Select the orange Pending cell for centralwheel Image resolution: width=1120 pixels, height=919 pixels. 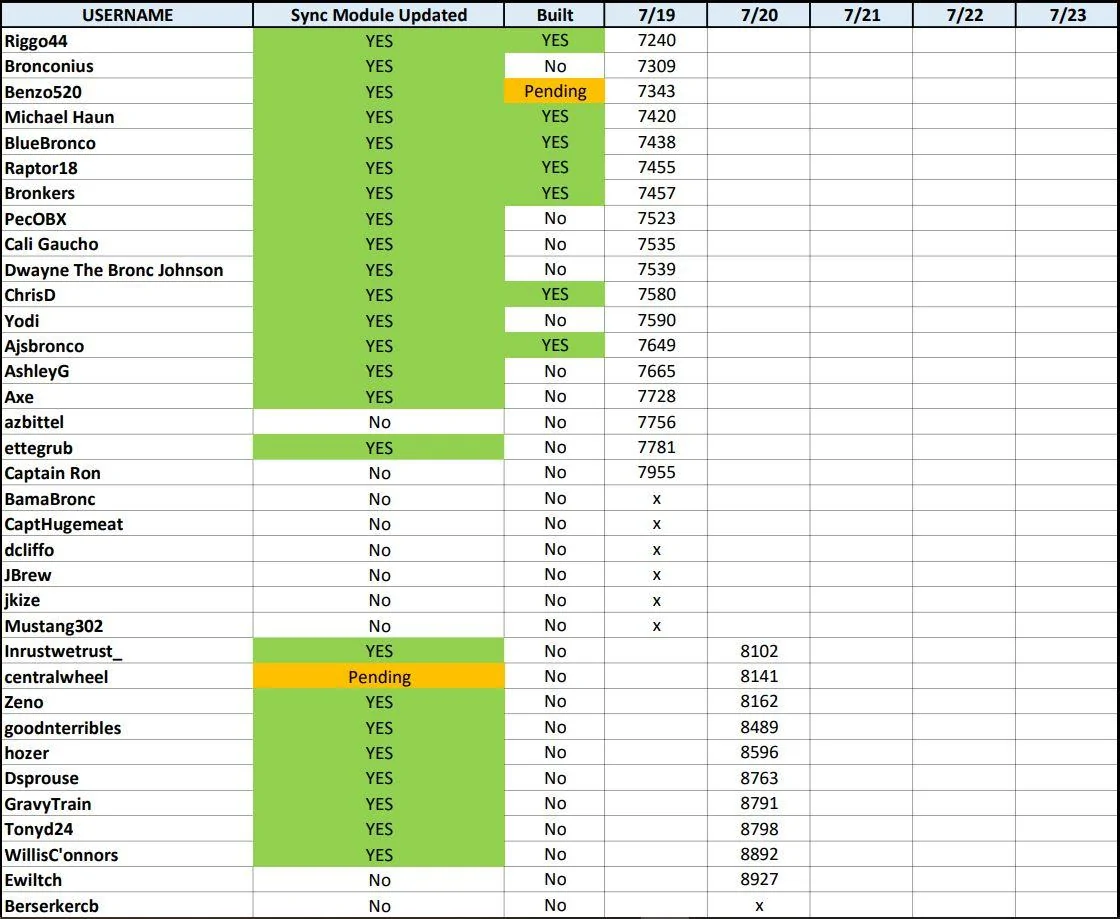pyautogui.click(x=379, y=676)
